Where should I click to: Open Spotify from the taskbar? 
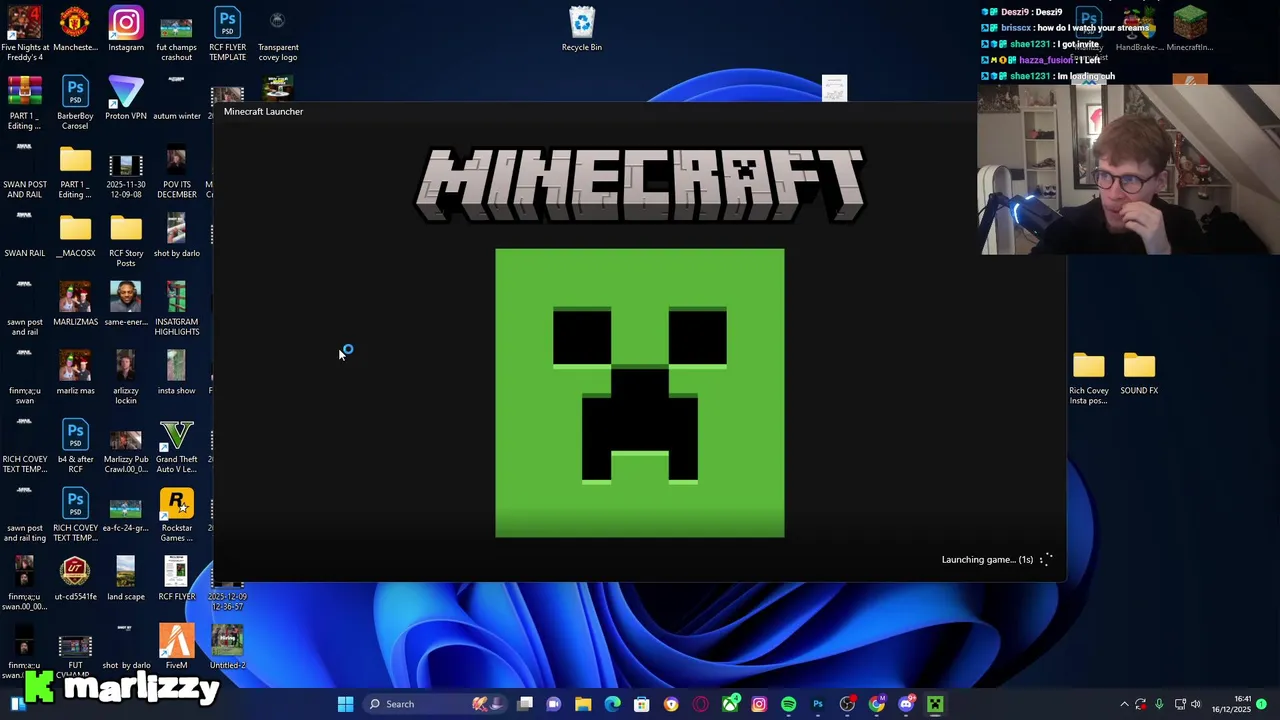click(788, 704)
